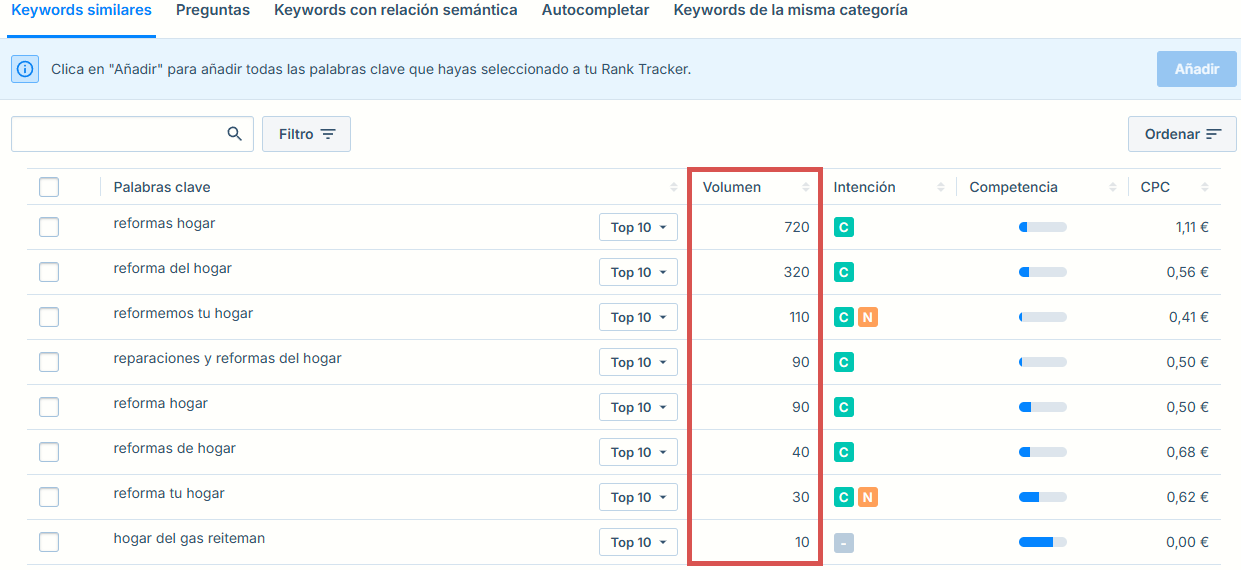
Task: Click the Filtro button
Action: pos(306,134)
